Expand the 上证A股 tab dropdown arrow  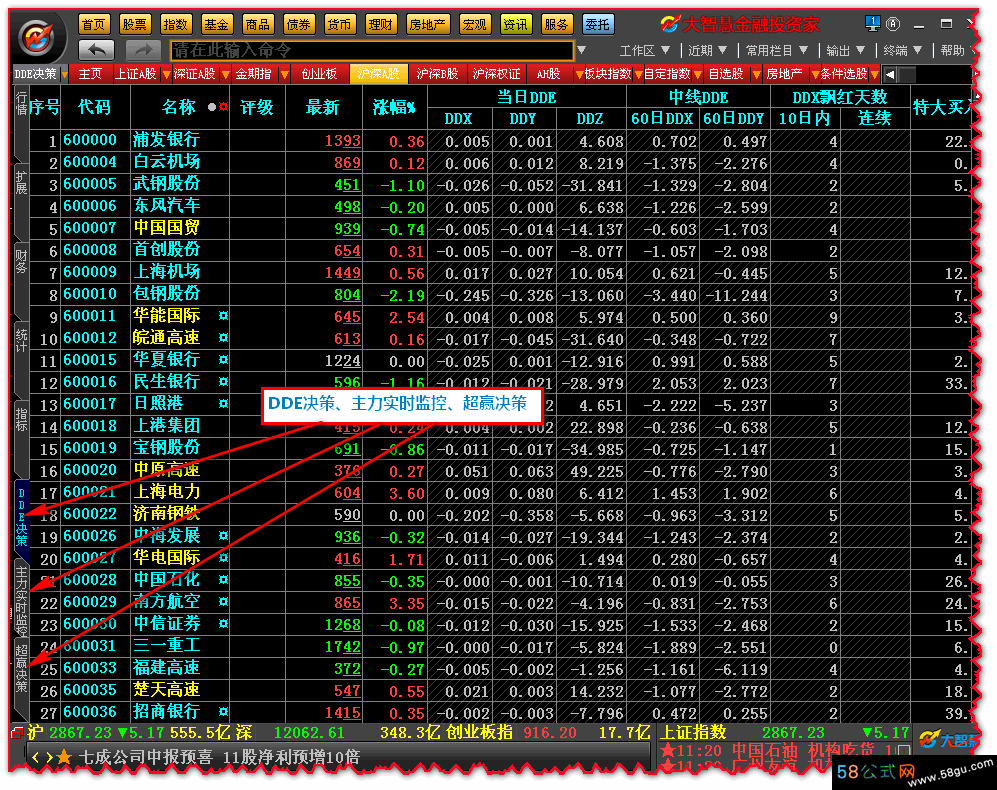[x=166, y=75]
